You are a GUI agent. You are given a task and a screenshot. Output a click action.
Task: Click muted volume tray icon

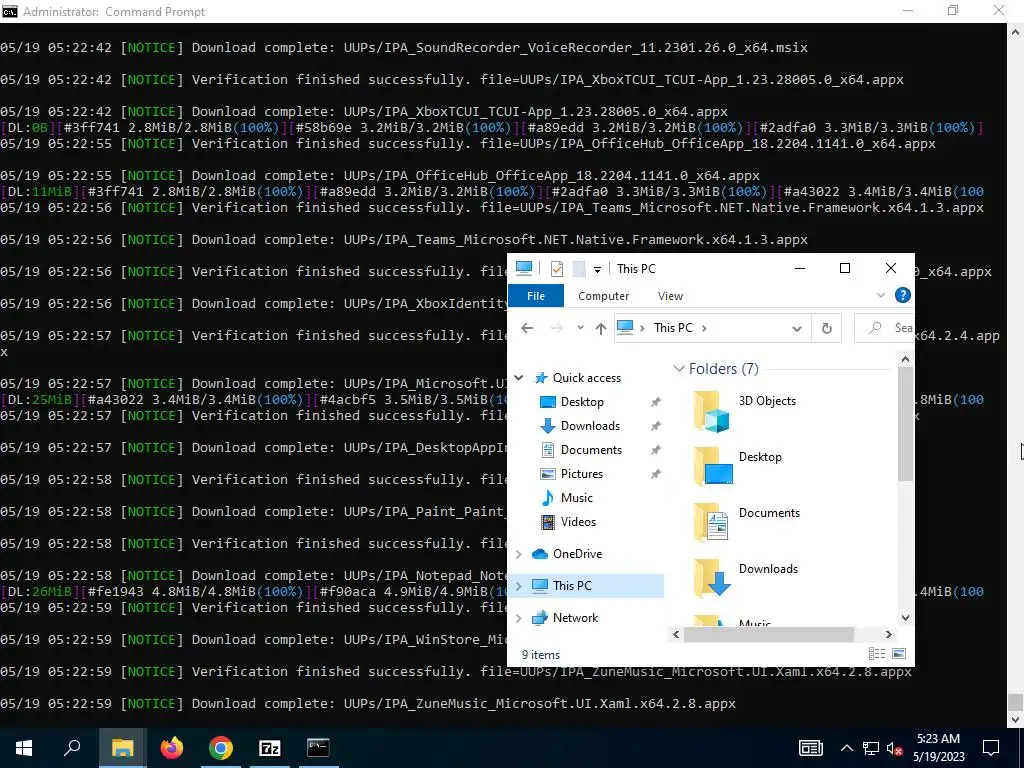(x=894, y=748)
